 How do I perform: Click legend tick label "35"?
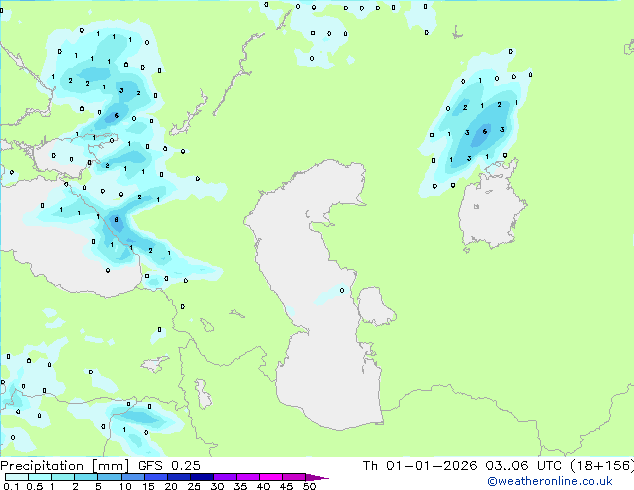point(240,486)
